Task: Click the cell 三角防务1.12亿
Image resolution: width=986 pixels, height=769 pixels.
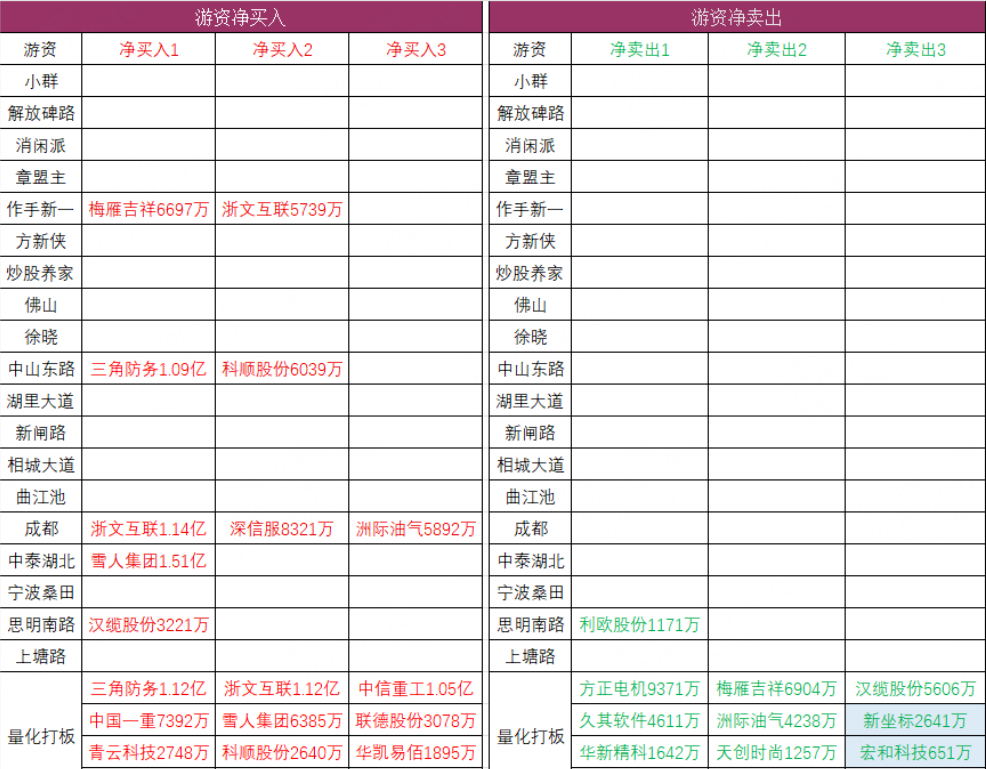Action: (149, 689)
